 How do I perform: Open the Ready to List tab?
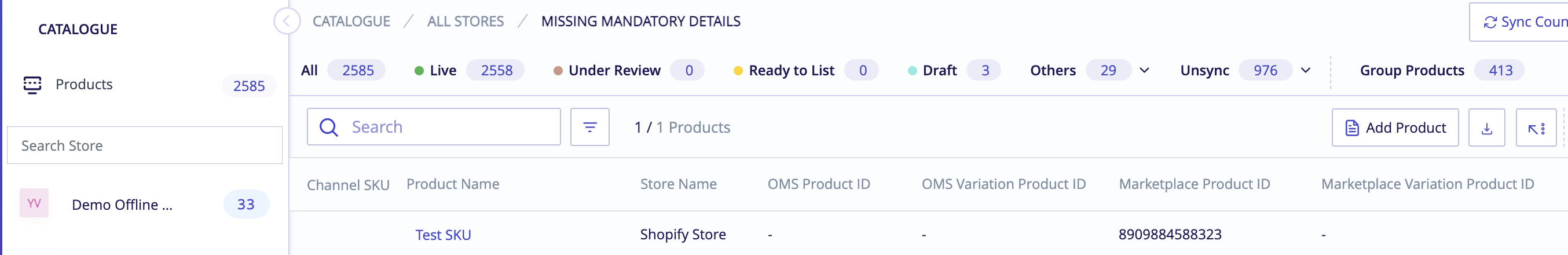(x=805, y=71)
